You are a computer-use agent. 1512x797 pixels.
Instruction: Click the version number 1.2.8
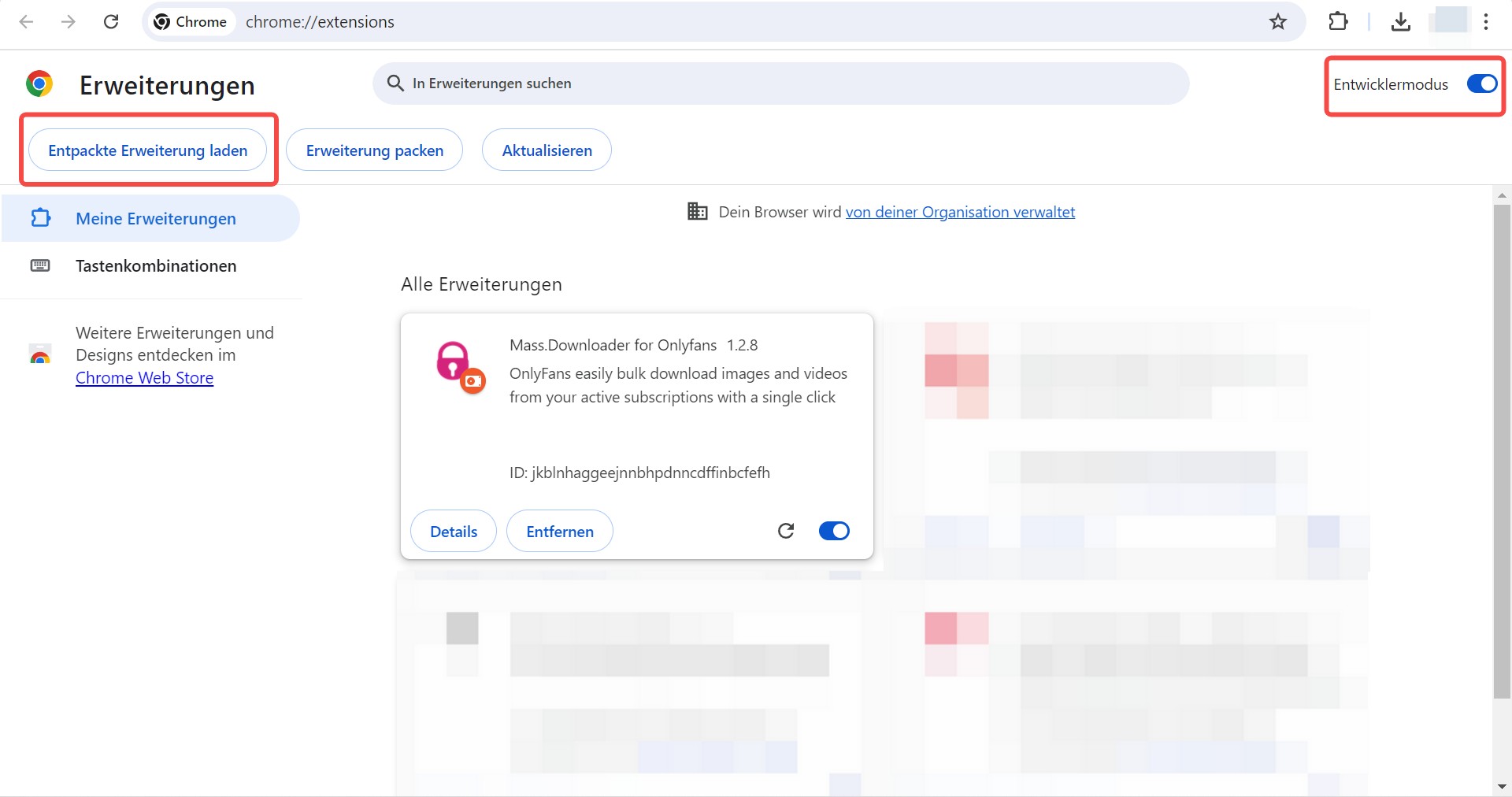point(742,345)
